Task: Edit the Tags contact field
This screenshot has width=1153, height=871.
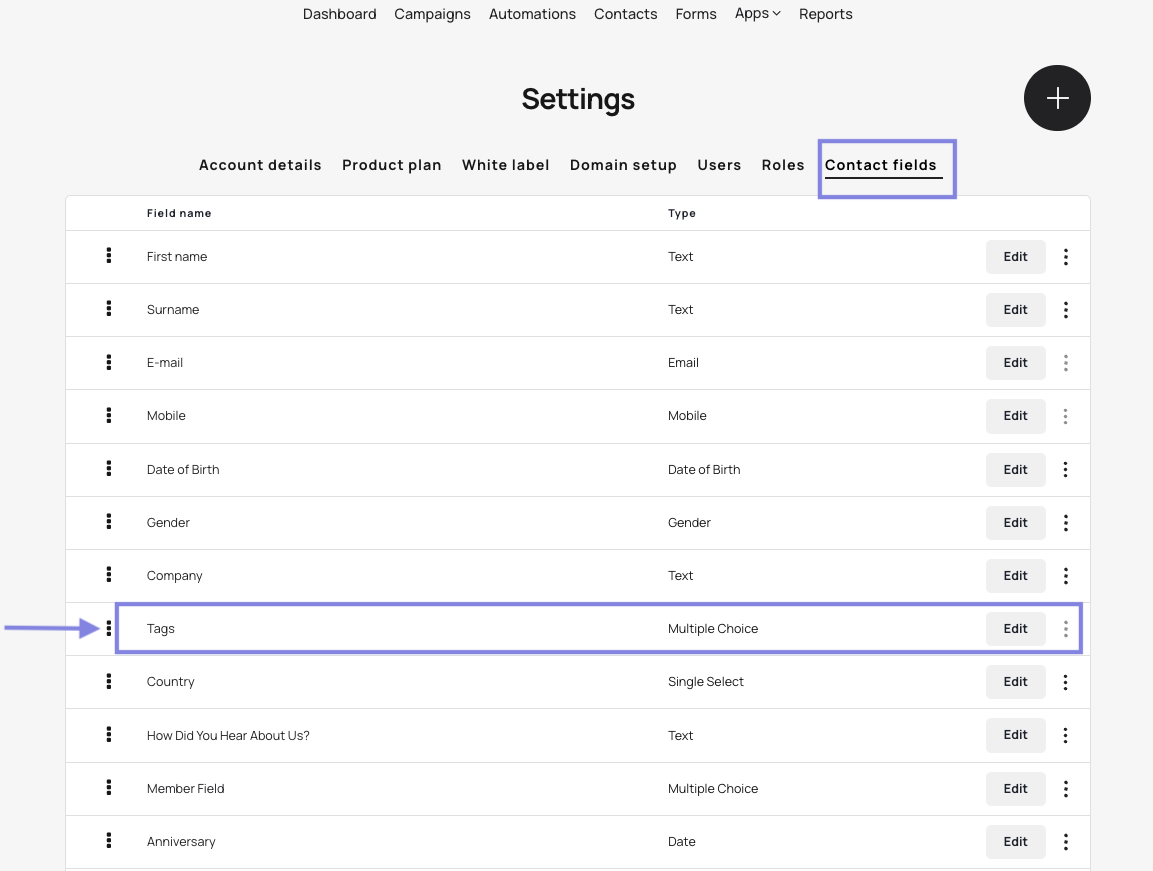Action: pos(1015,629)
